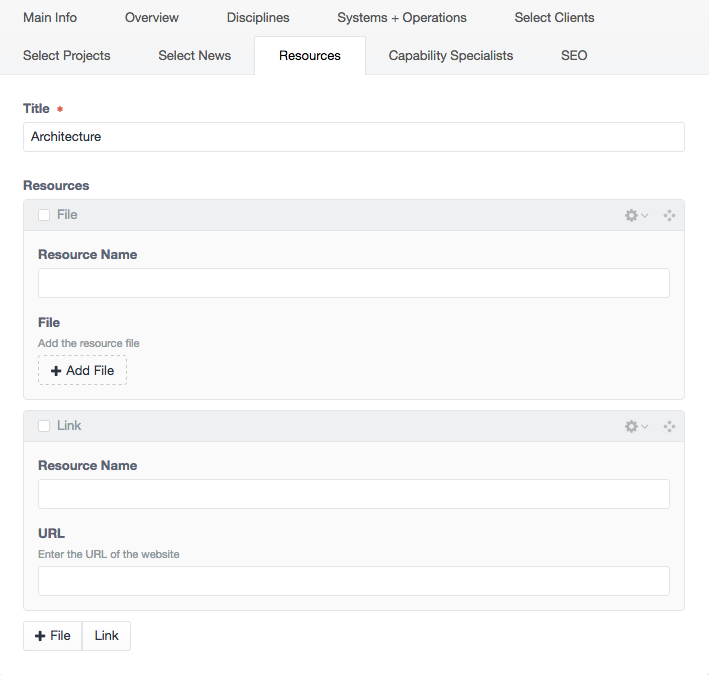Open the settings gear on the Link block
The image size is (709, 675).
631,426
